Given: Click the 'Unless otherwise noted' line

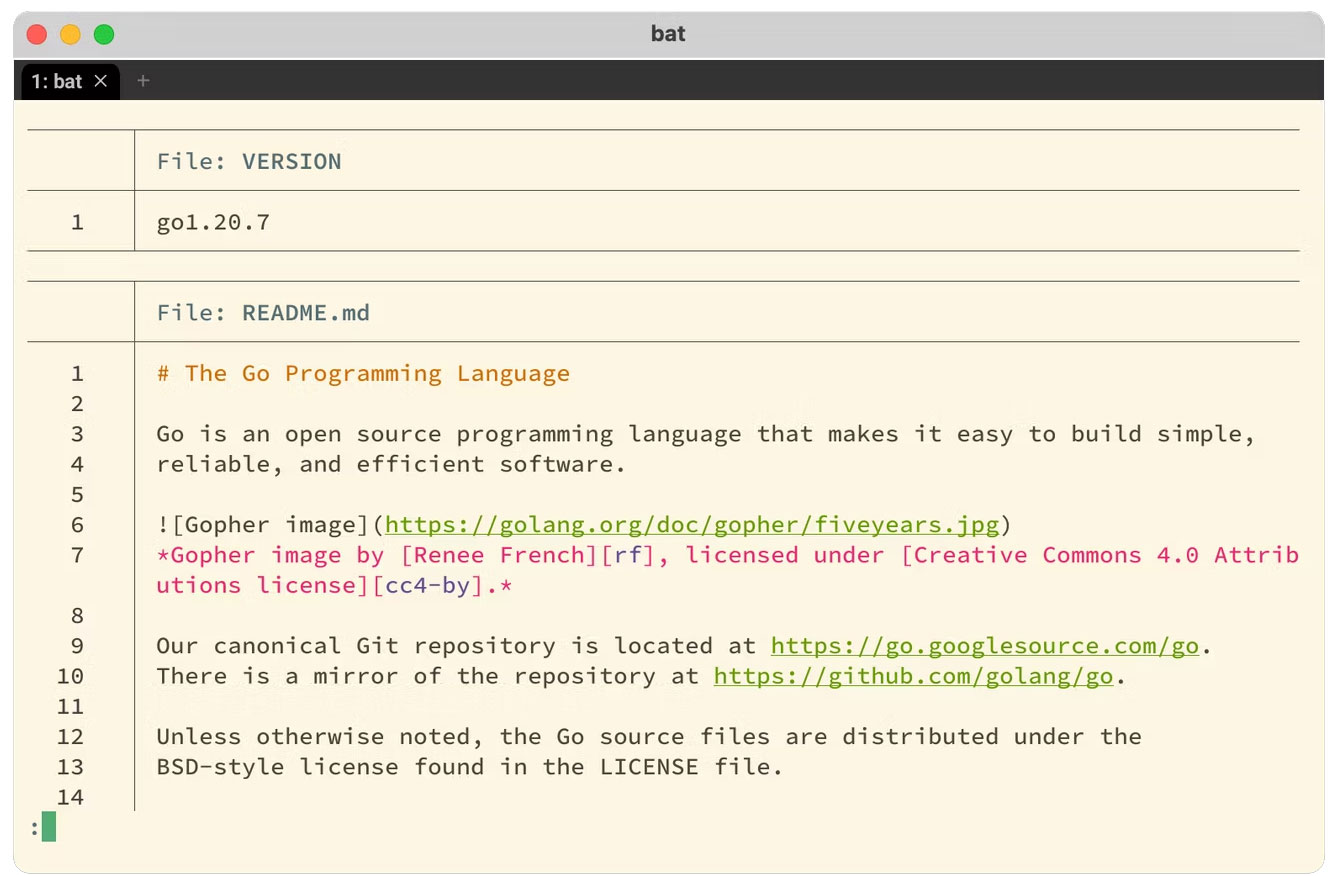Looking at the screenshot, I should 649,737.
